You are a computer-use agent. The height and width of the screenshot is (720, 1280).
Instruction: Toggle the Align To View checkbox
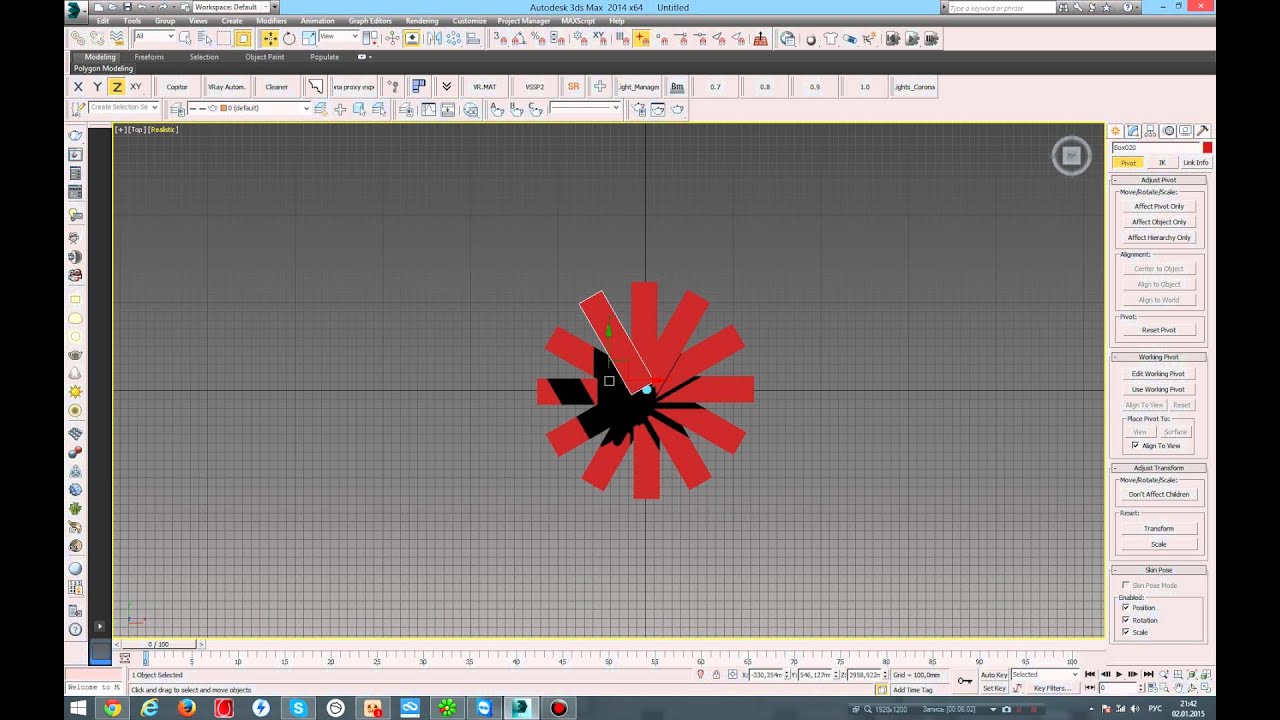tap(1135, 446)
